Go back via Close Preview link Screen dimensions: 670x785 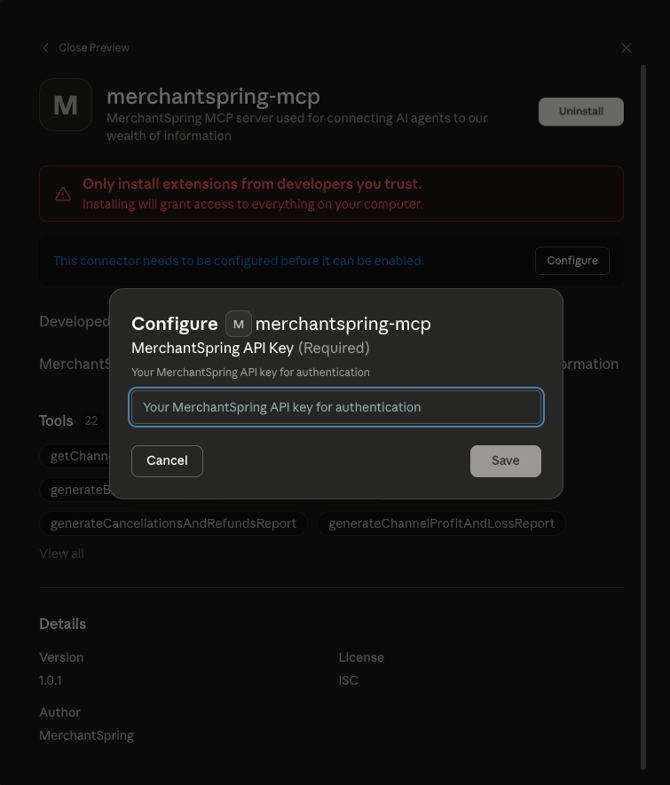[x=94, y=48]
